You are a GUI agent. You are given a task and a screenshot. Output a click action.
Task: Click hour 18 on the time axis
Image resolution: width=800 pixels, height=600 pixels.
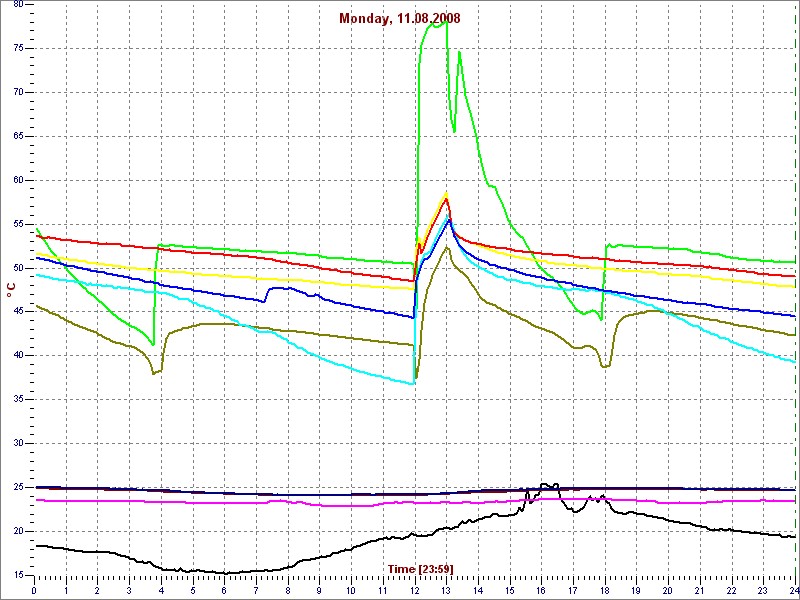coord(605,591)
